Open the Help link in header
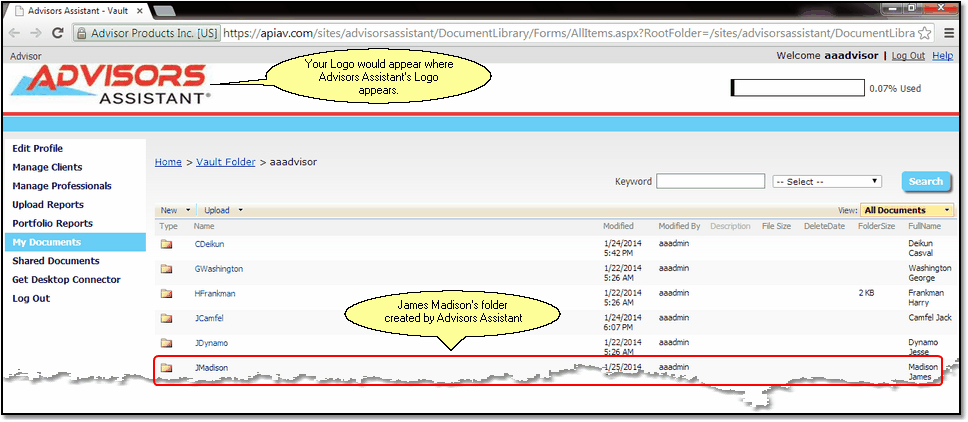The height and width of the screenshot is (422, 968). pos(943,56)
